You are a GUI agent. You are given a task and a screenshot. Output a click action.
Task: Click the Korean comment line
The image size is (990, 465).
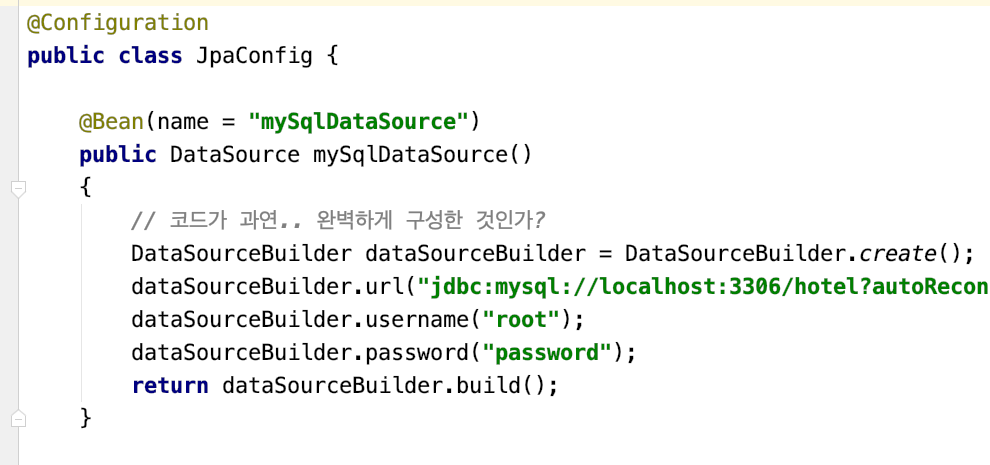(x=338, y=220)
